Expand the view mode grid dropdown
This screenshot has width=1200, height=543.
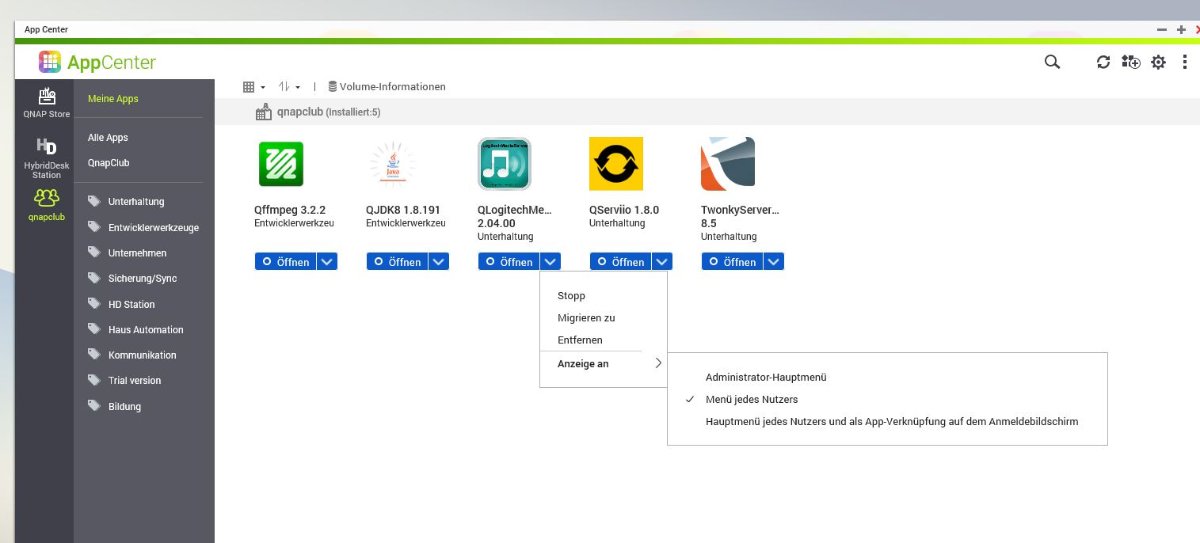tap(254, 87)
